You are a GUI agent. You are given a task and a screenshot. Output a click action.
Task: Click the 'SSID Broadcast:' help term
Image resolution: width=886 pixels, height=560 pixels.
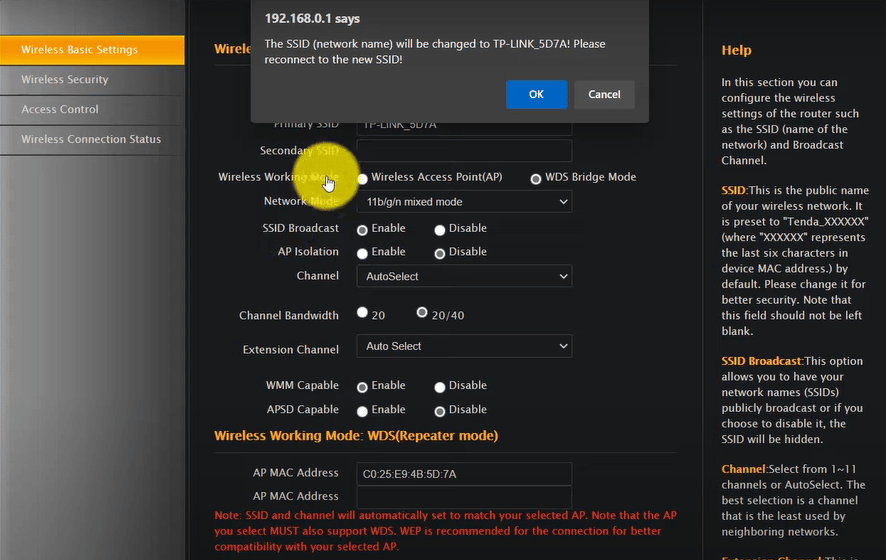(x=762, y=361)
